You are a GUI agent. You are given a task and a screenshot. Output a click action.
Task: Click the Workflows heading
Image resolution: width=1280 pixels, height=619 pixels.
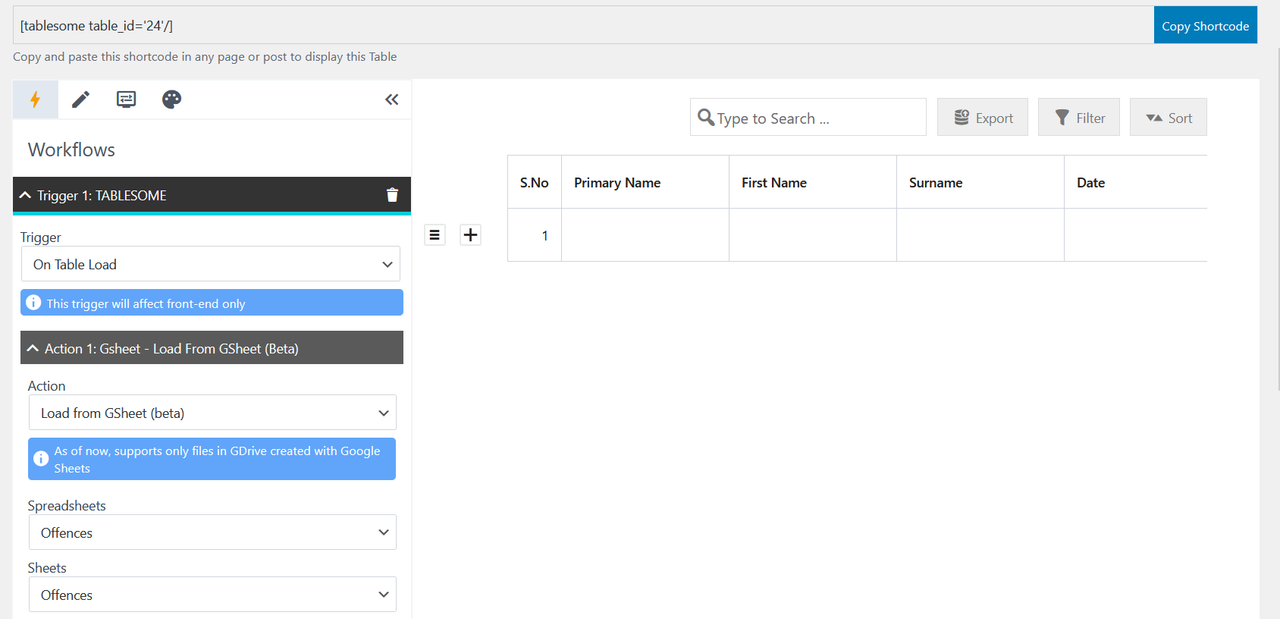tap(71, 150)
